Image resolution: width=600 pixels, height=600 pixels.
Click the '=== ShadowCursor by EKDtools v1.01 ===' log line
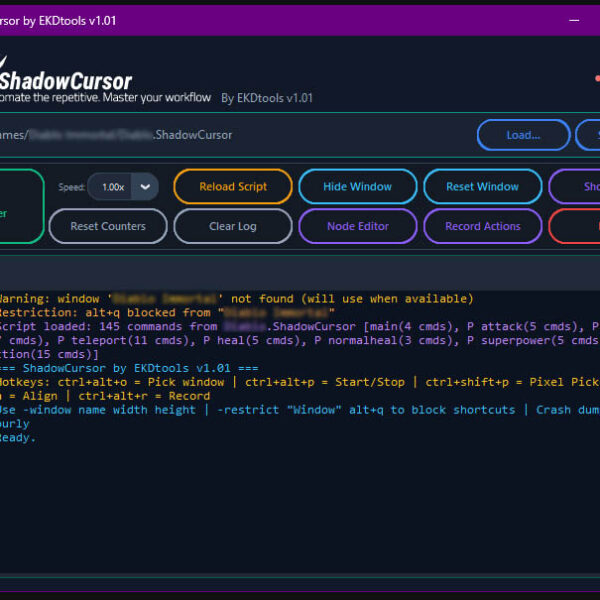[x=129, y=368]
